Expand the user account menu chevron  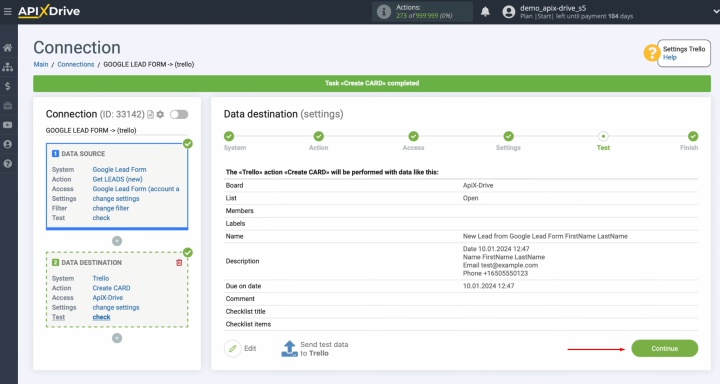click(715, 12)
